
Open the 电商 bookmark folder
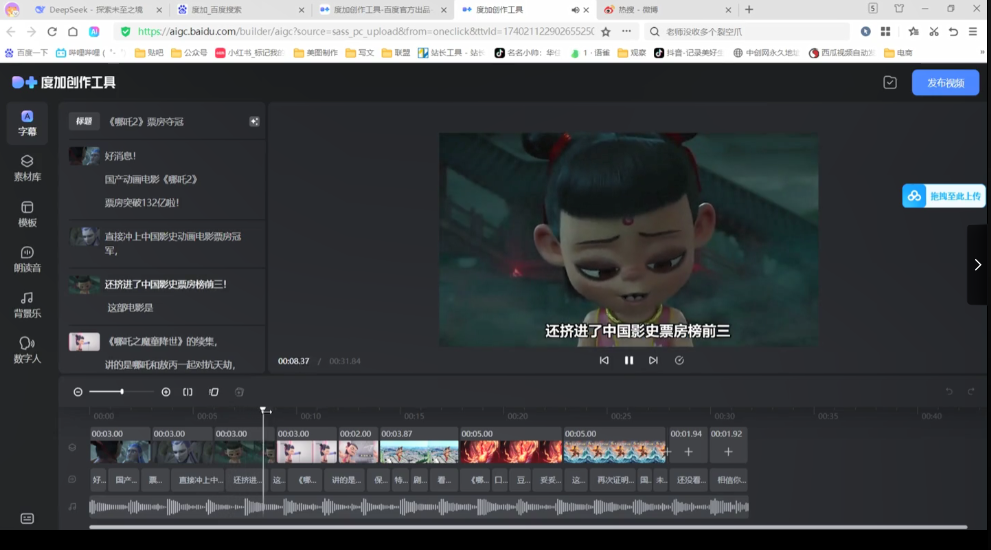[898, 52]
